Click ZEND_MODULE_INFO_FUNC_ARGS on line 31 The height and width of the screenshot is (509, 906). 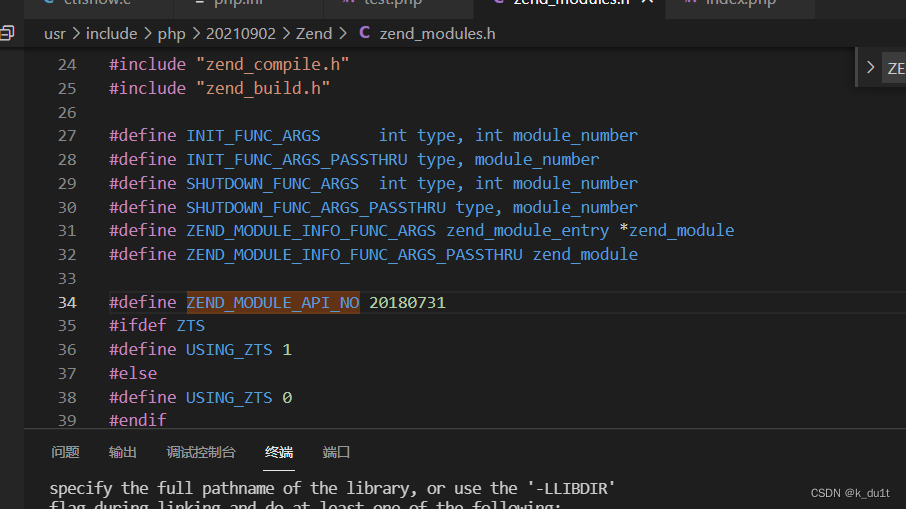point(311,231)
